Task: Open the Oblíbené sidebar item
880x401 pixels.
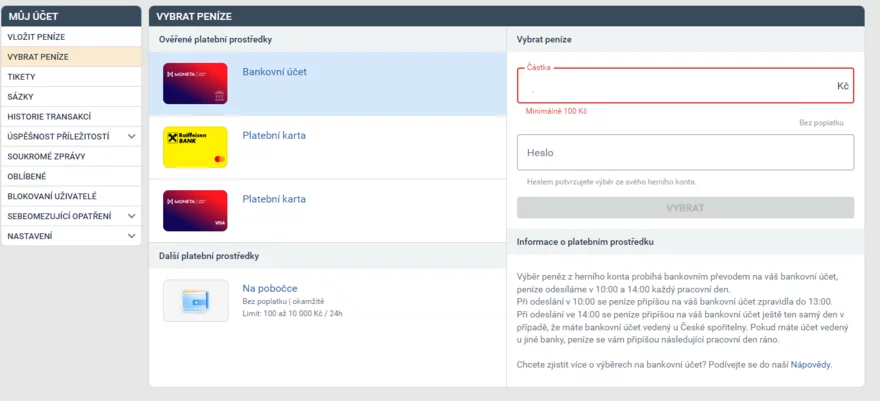Action: pyautogui.click(x=71, y=176)
